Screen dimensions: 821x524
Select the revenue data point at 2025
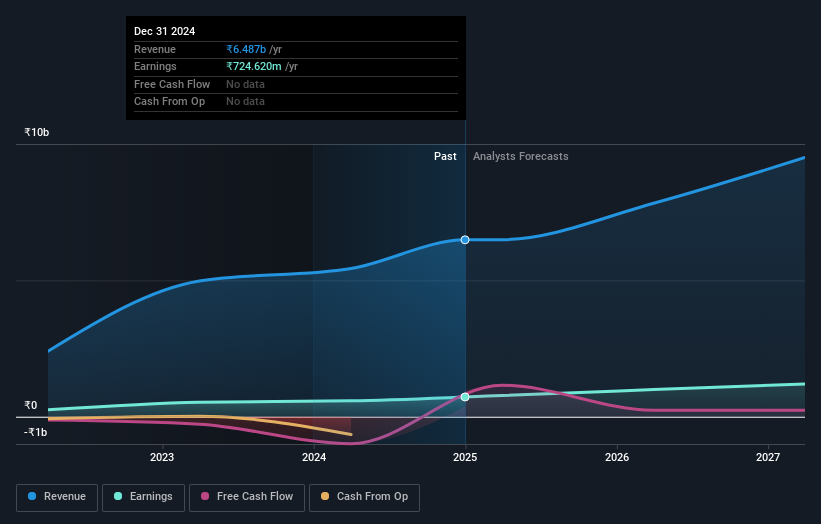465,240
